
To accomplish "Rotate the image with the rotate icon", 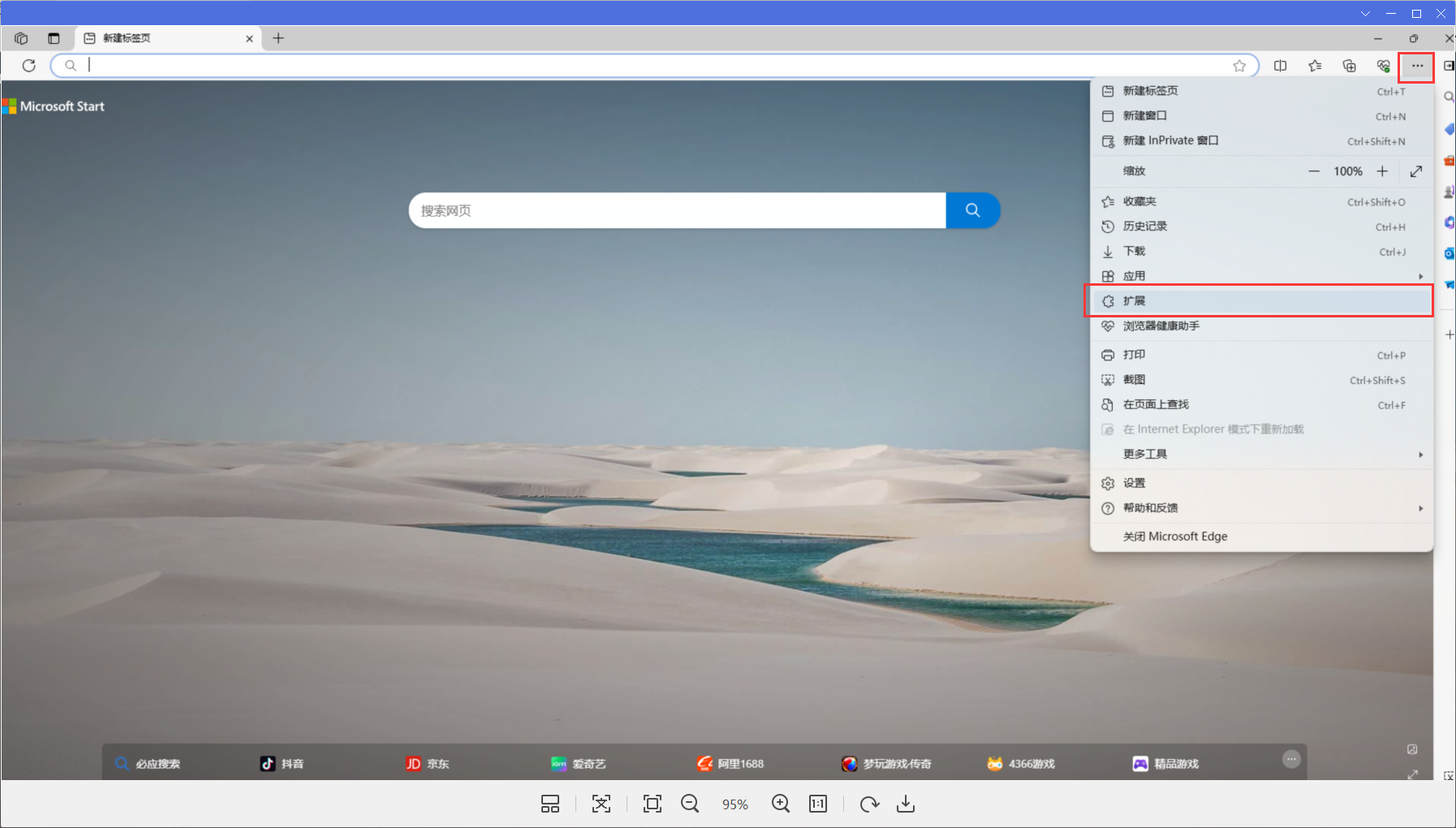I will [869, 804].
